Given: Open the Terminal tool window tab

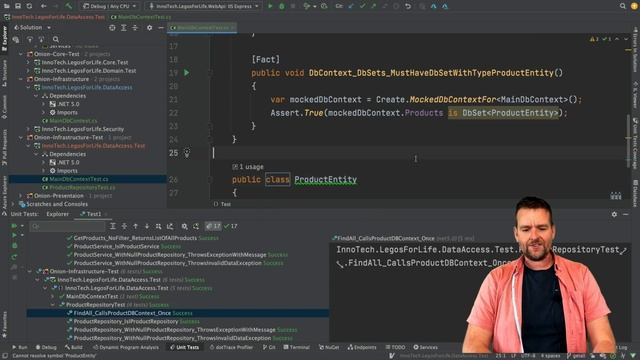Looking at the screenshot, I should coord(296,347).
